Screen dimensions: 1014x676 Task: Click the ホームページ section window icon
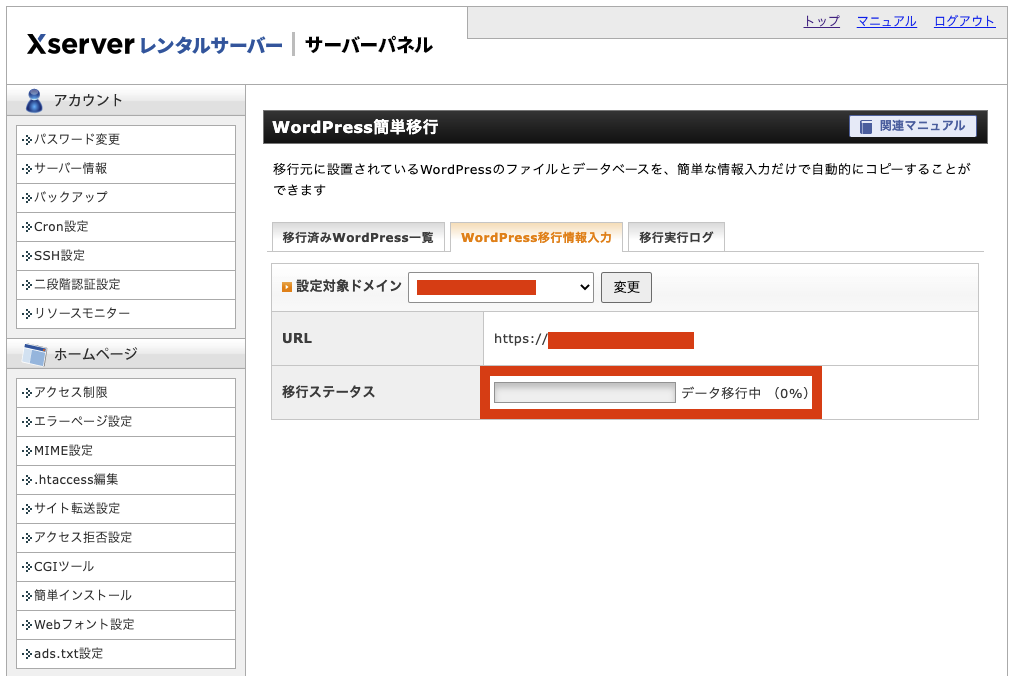(35, 354)
